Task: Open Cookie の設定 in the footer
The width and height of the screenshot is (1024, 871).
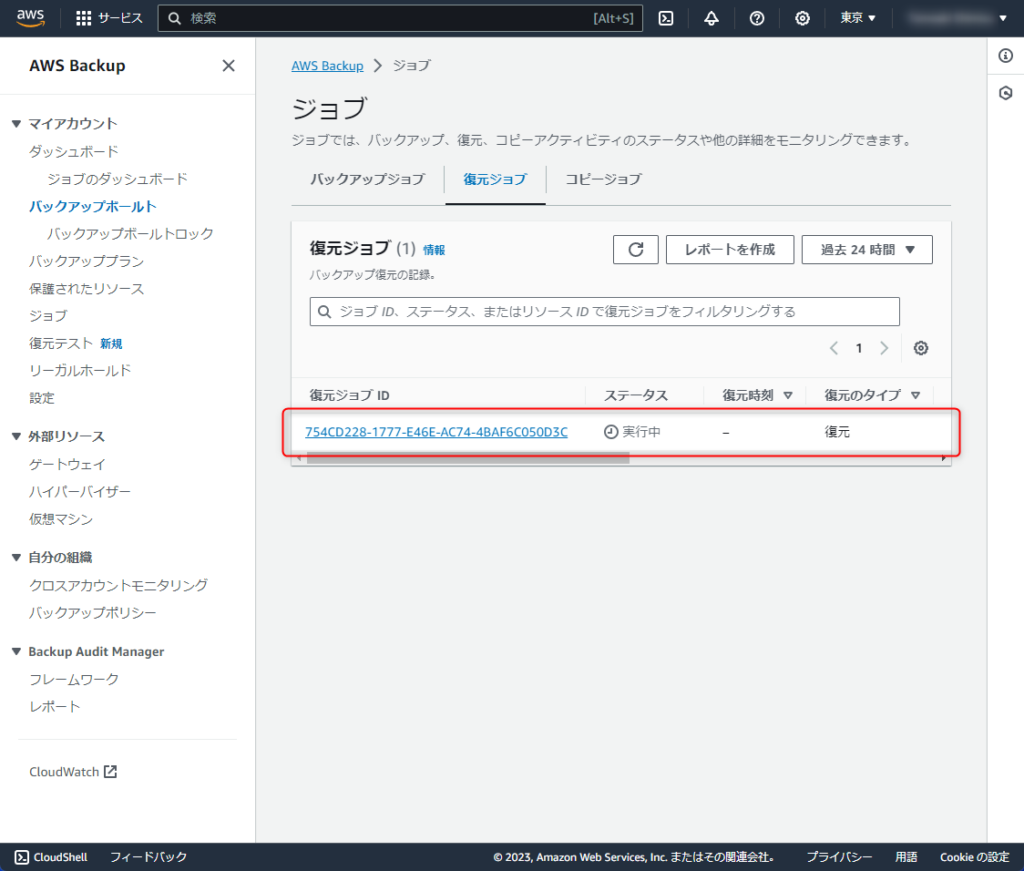Action: pos(974,857)
